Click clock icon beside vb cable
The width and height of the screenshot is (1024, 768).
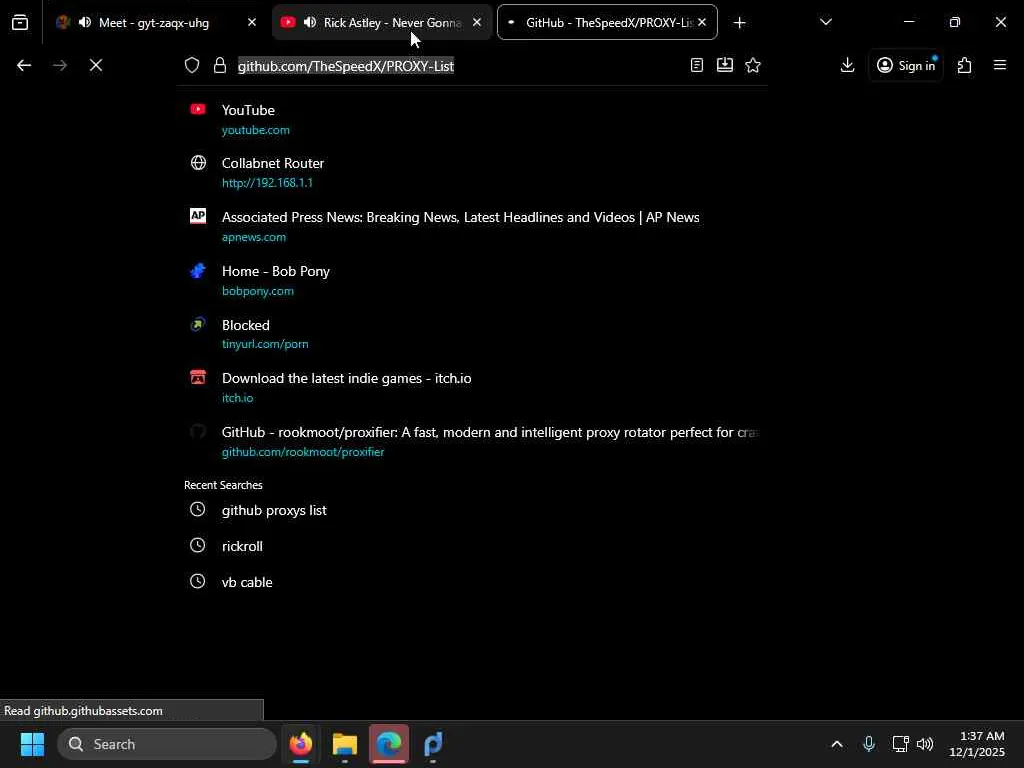(197, 581)
